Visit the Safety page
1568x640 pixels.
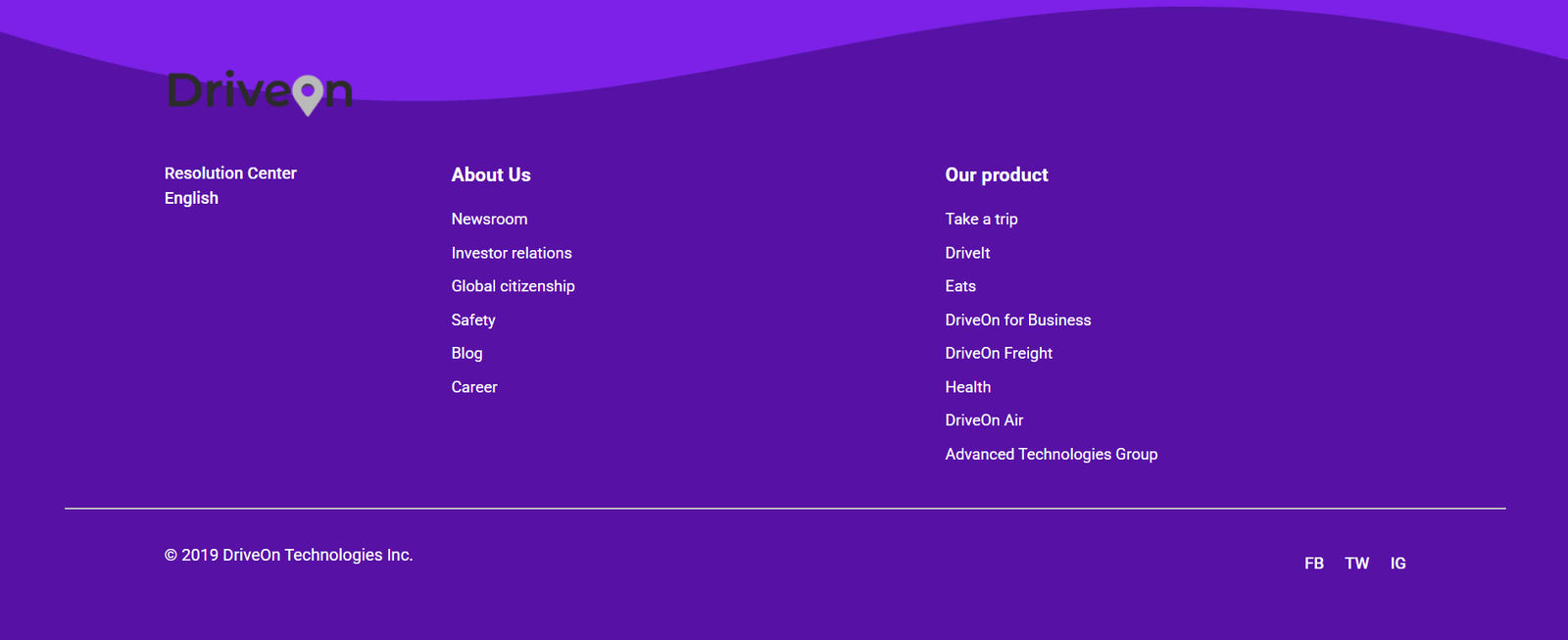point(473,320)
